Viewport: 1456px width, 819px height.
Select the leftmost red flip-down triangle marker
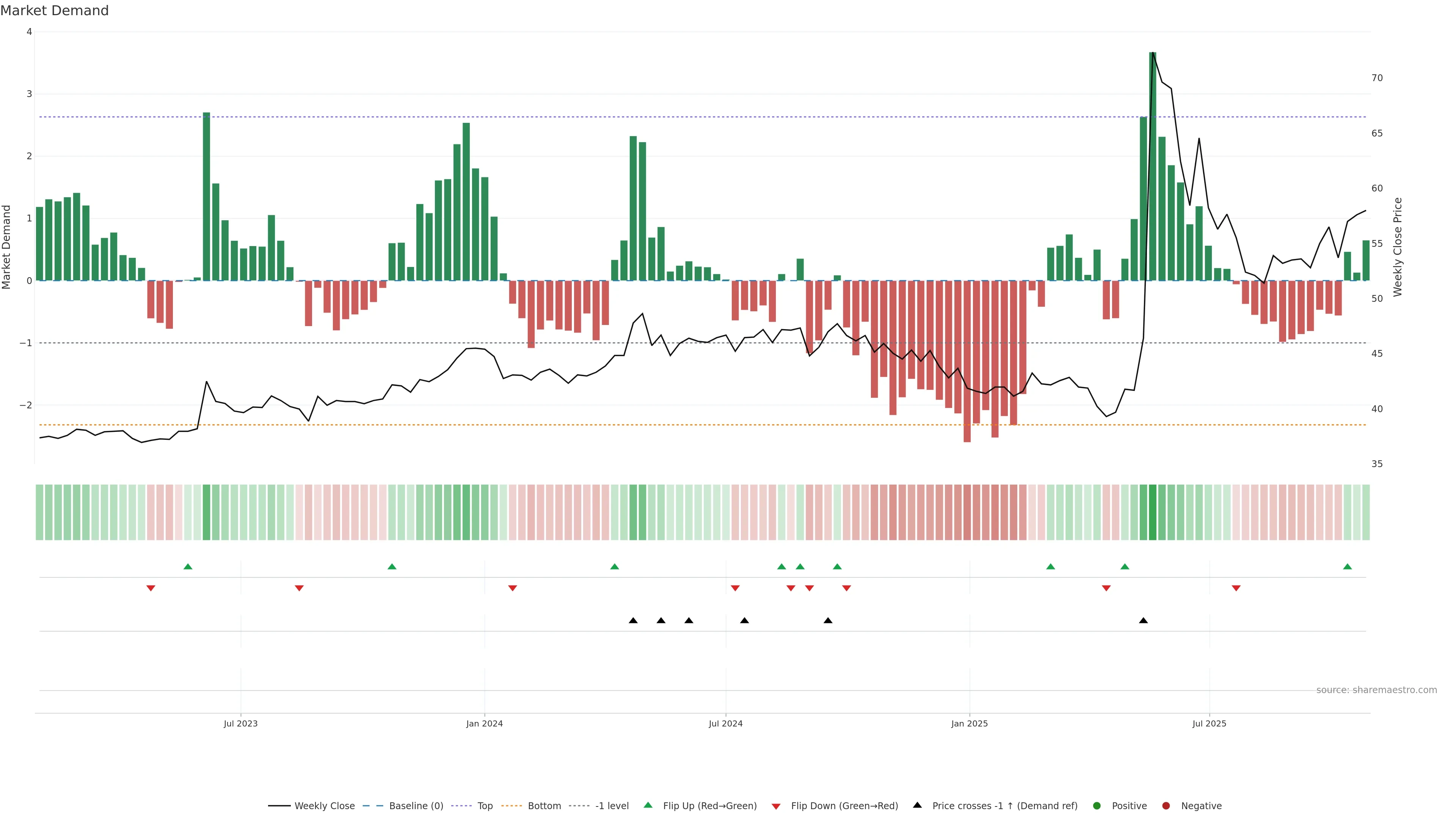(151, 588)
